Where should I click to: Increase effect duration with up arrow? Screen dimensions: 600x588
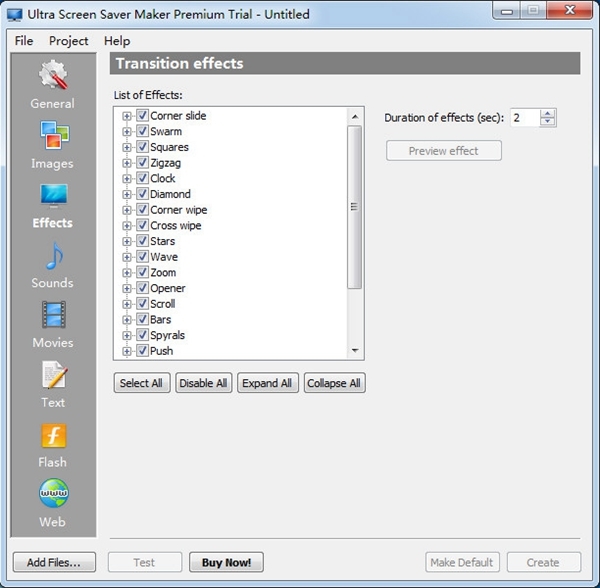pyautogui.click(x=548, y=114)
